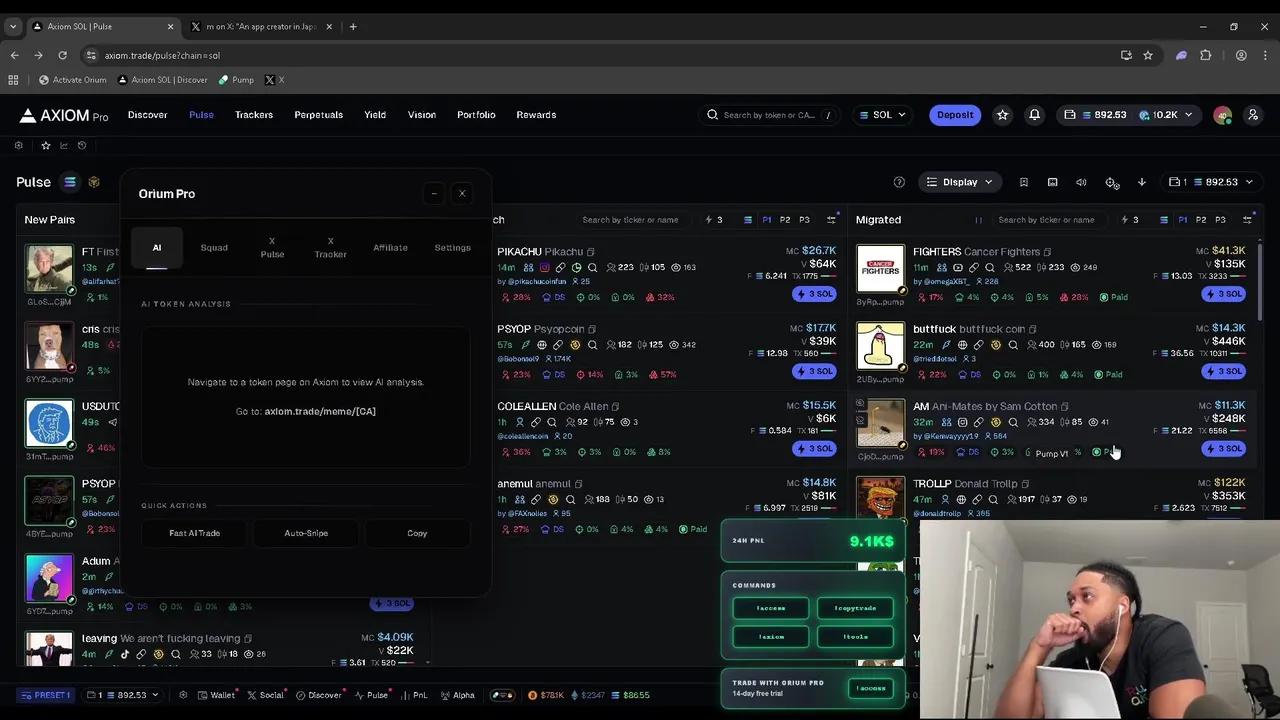Click the Fast AI Trade quick action
This screenshot has width=1280, height=720.
[x=194, y=532]
